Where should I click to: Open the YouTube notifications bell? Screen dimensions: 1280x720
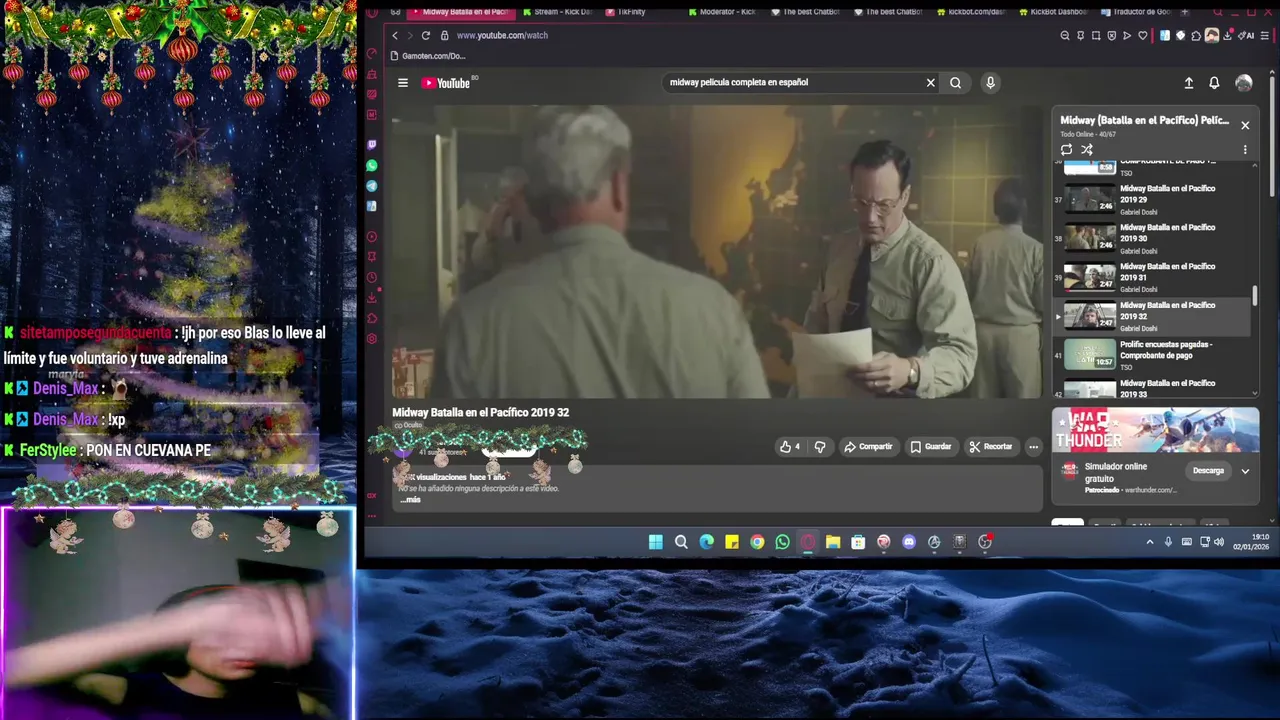click(1214, 83)
